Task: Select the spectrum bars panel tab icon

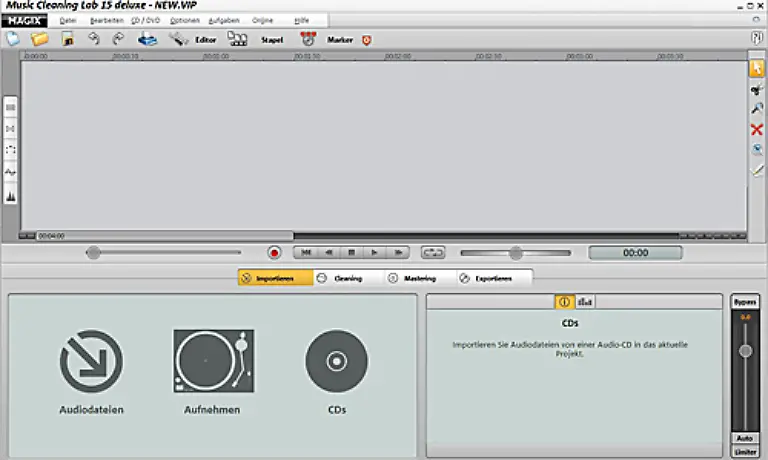Action: (x=585, y=302)
